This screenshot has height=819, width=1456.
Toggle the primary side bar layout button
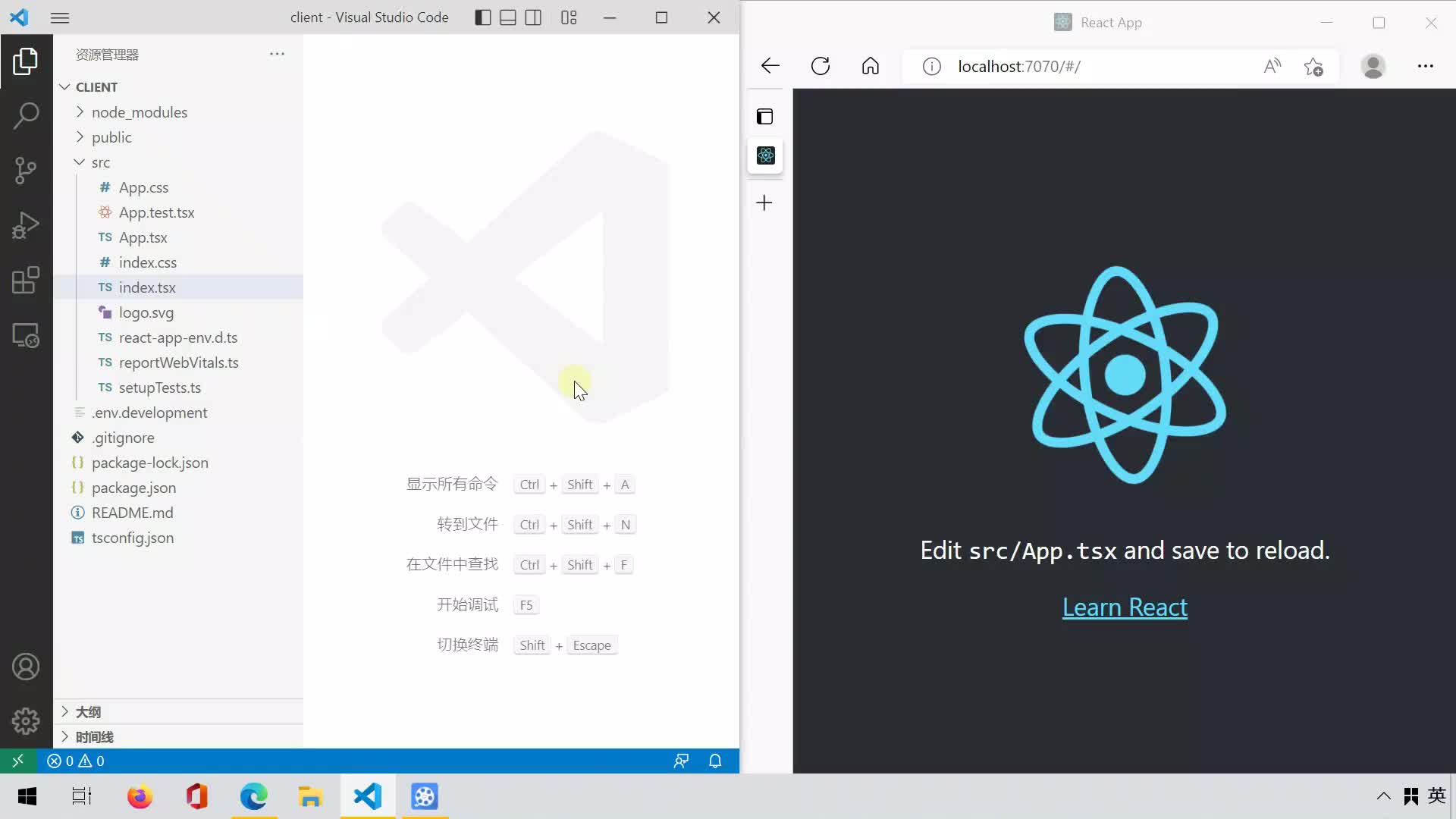(483, 17)
